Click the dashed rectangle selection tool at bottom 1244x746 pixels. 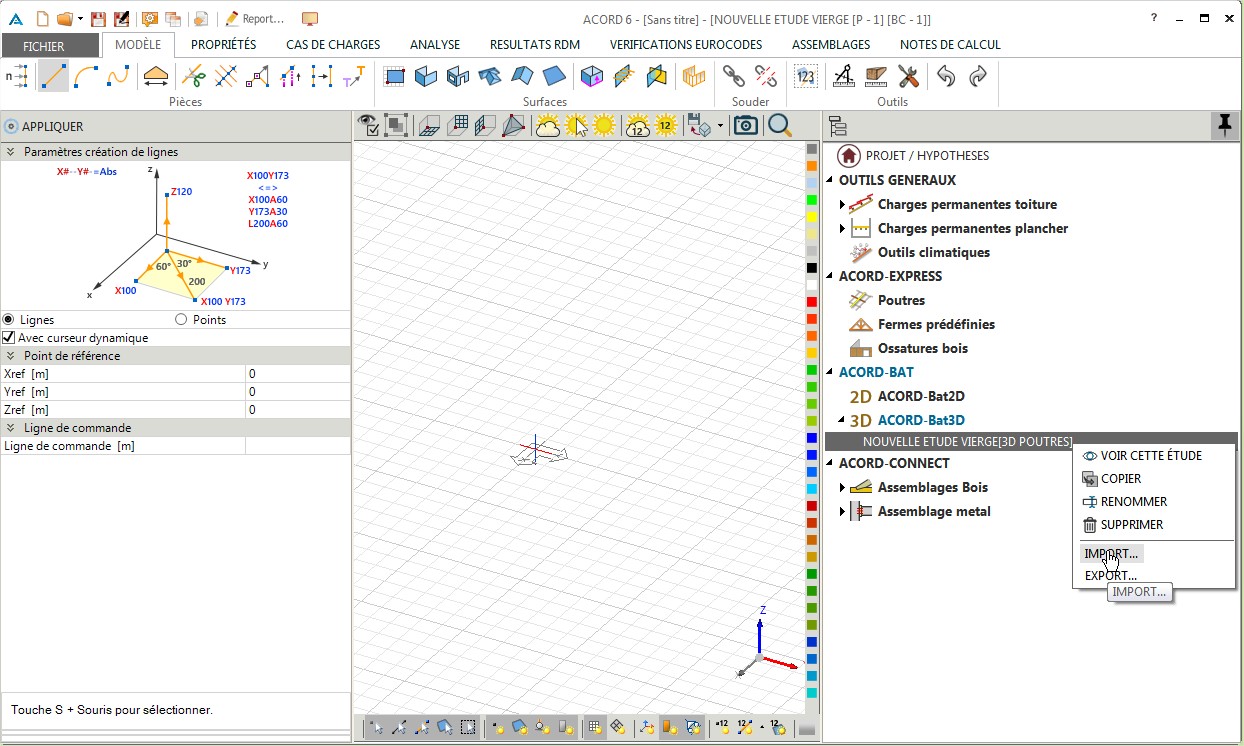pyautogui.click(x=467, y=728)
